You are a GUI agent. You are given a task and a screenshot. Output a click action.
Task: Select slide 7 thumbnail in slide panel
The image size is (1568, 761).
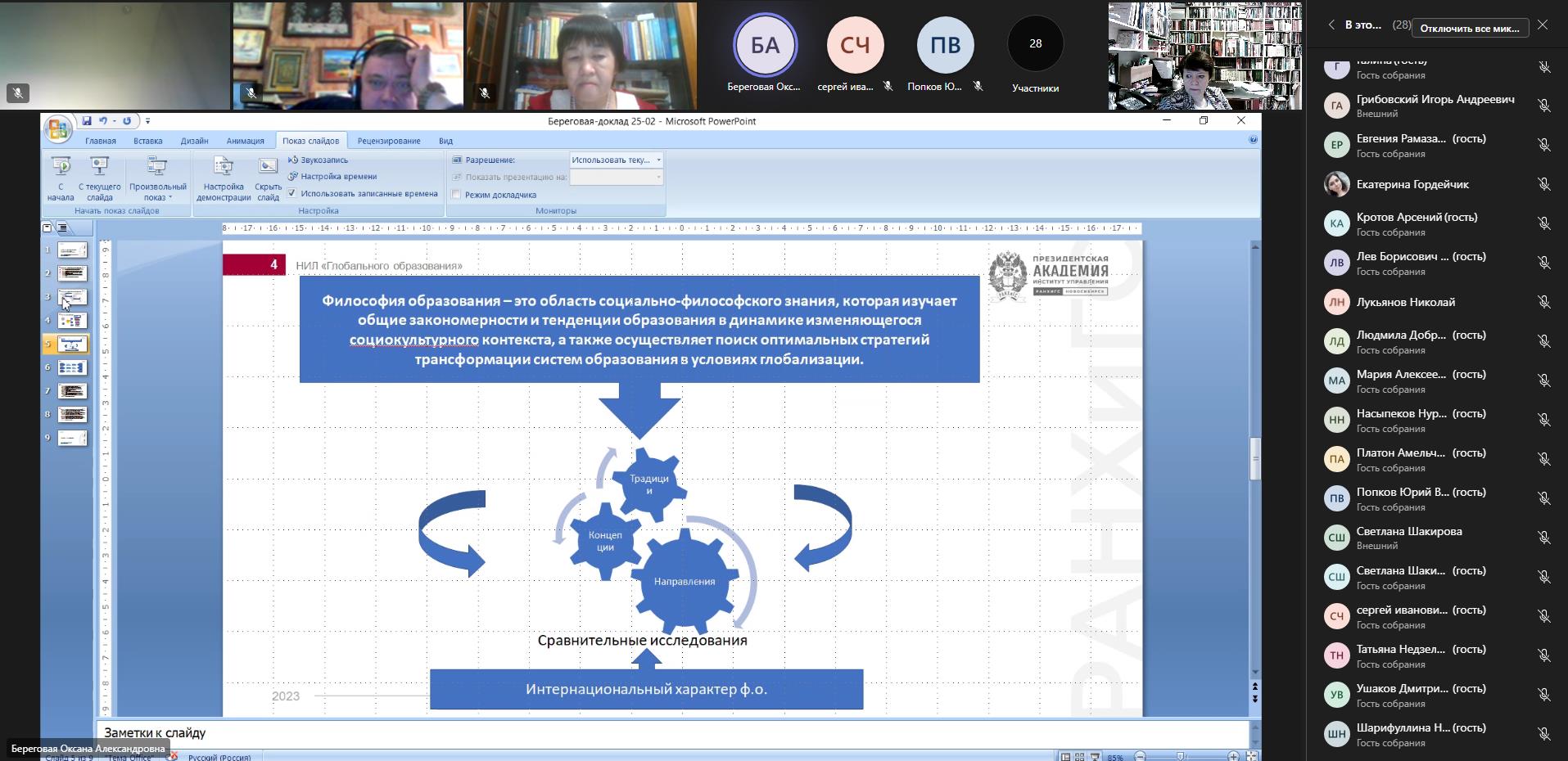click(72, 391)
